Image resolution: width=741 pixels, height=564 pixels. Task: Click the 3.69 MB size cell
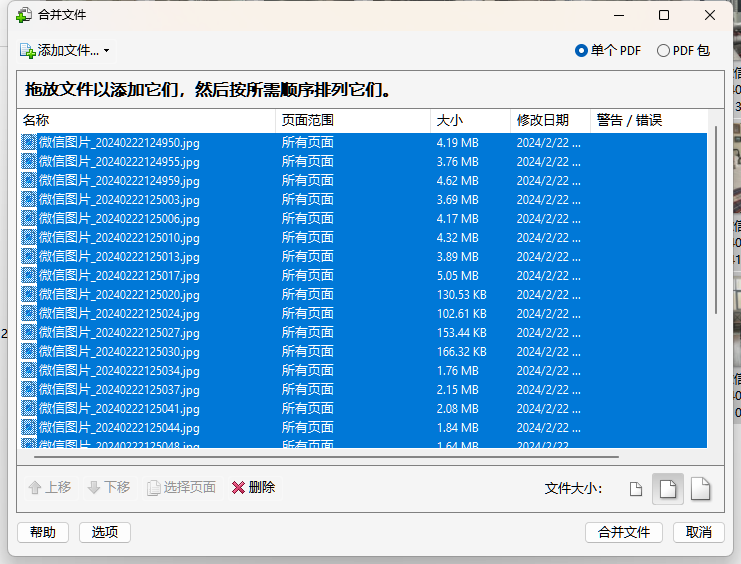tap(457, 200)
